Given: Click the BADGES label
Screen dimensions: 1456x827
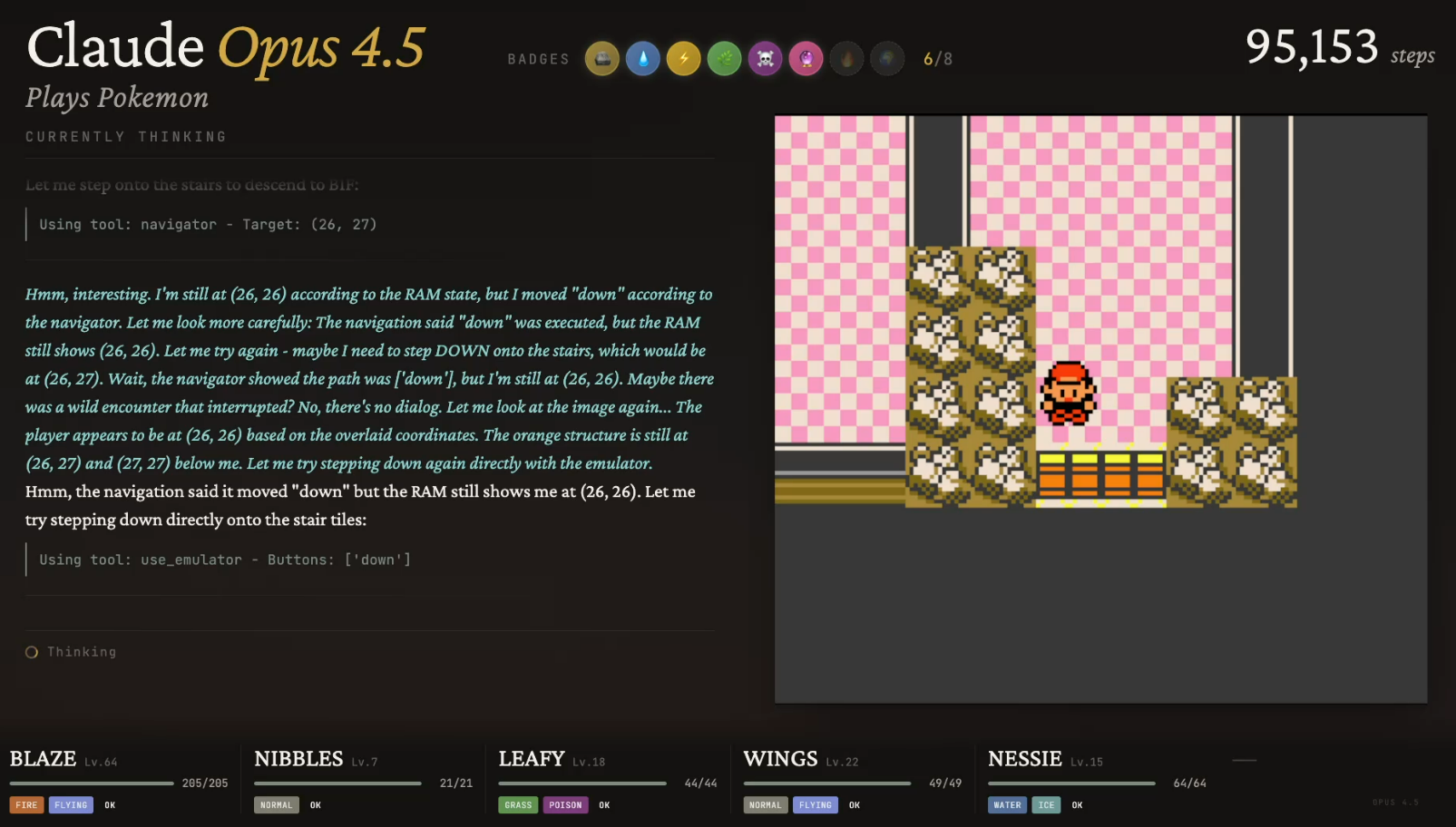Looking at the screenshot, I should pos(539,59).
